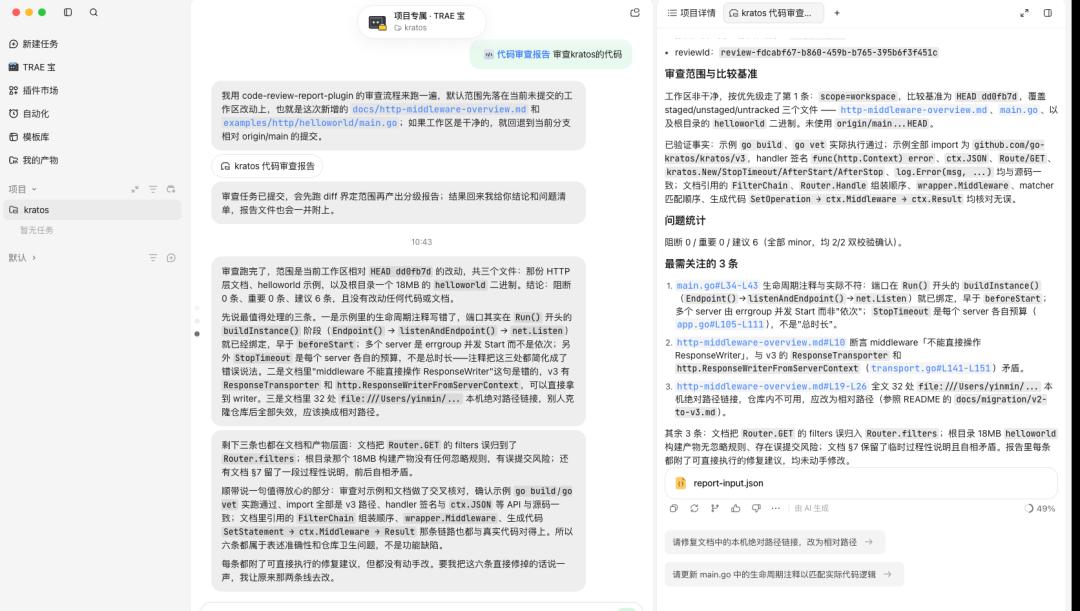Open filter icon in 项目 header
The width and height of the screenshot is (1080, 611).
[153, 189]
